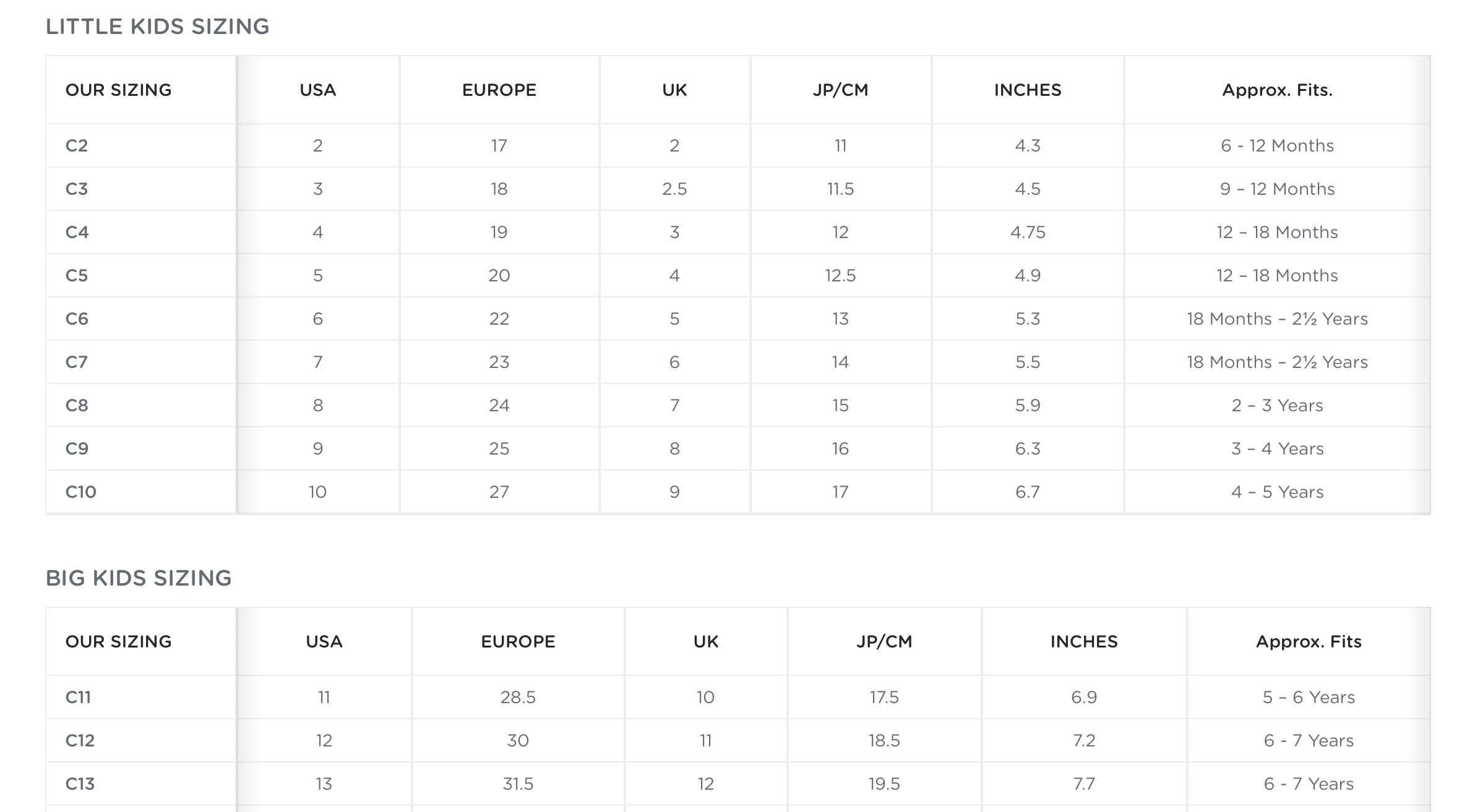Click EUROPE header in Little Kids table

pyautogui.click(x=499, y=90)
